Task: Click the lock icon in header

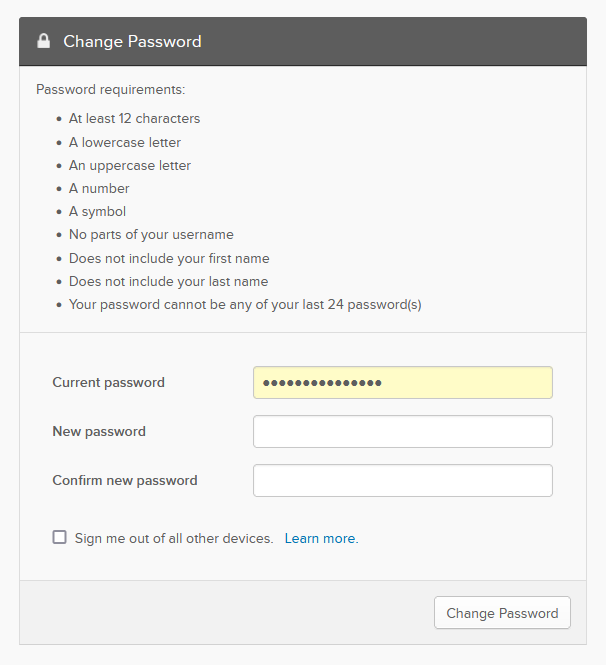Action: click(44, 41)
